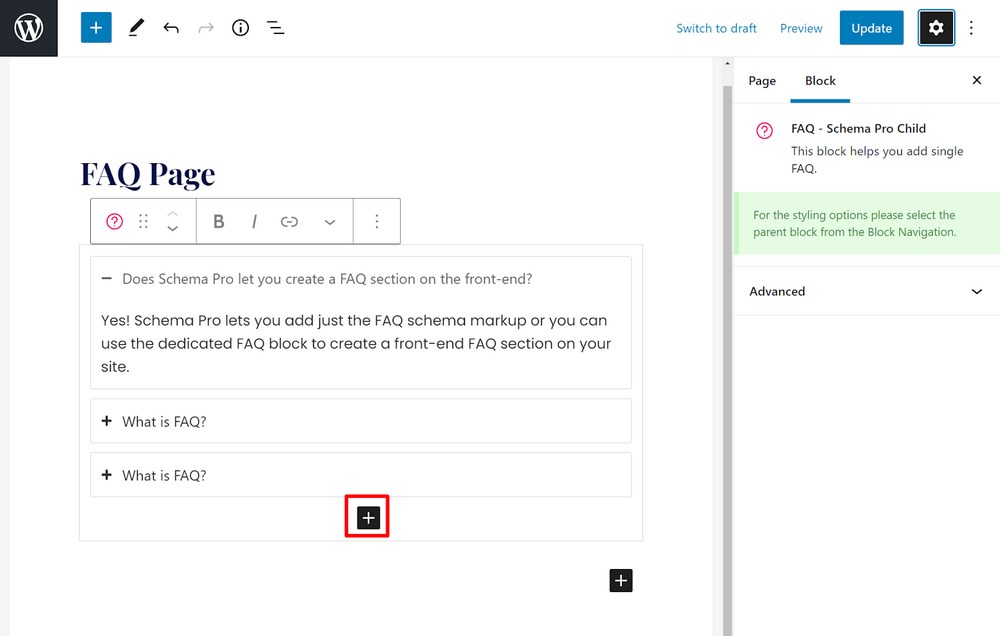Move block down with down arrow

coord(172,228)
